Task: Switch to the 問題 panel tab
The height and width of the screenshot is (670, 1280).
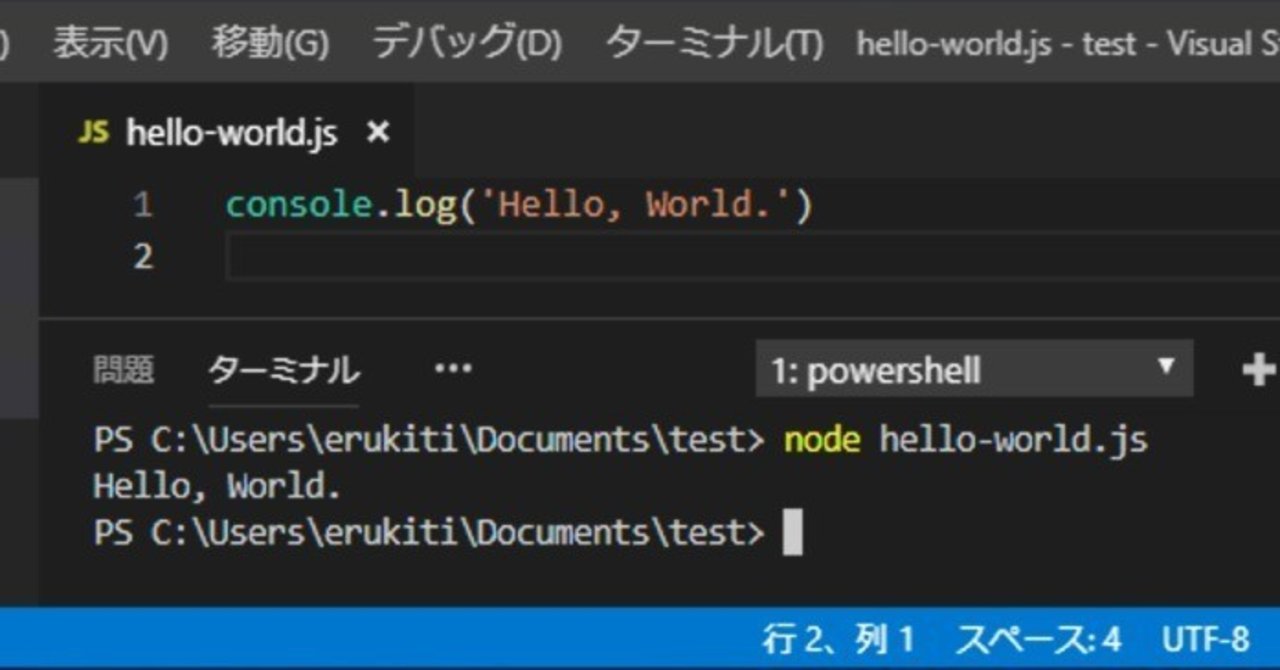Action: pos(122,369)
